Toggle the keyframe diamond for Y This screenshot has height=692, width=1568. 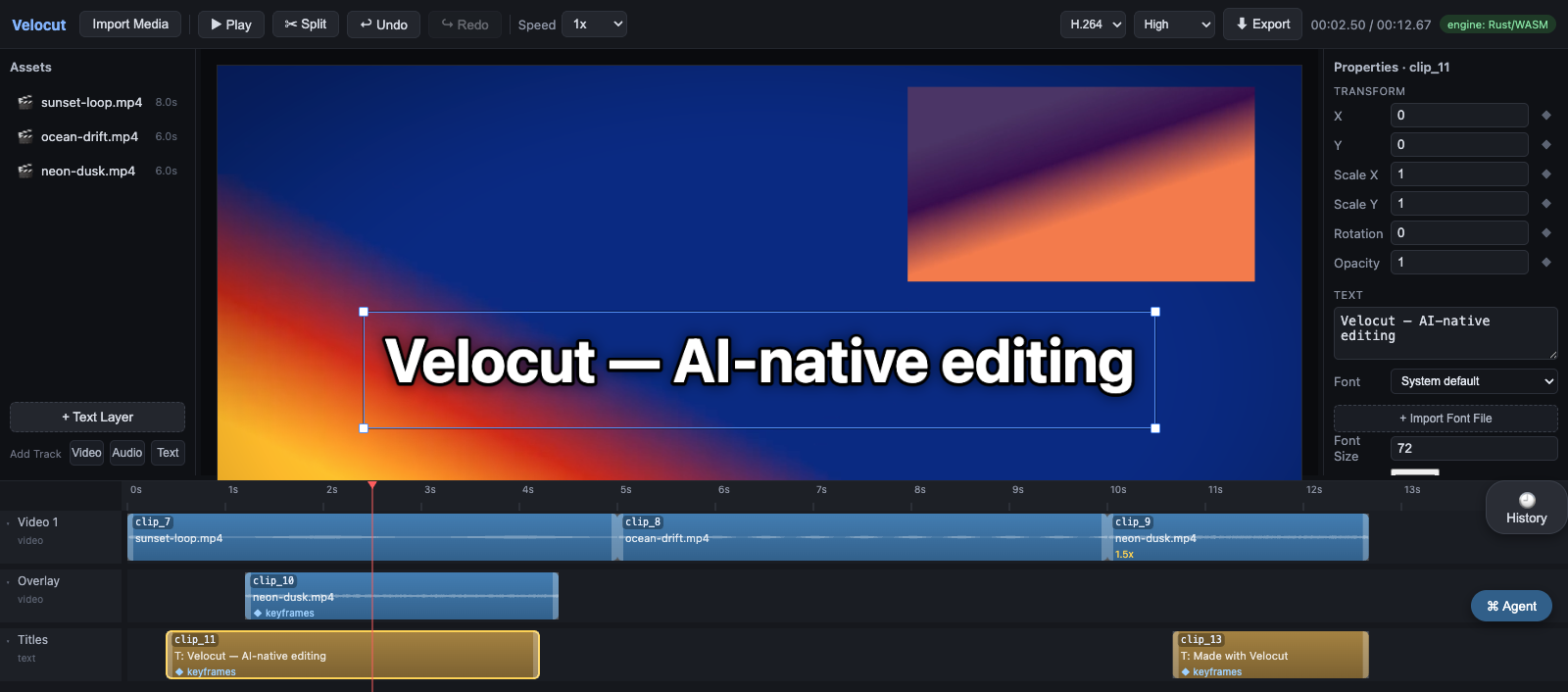(1546, 145)
